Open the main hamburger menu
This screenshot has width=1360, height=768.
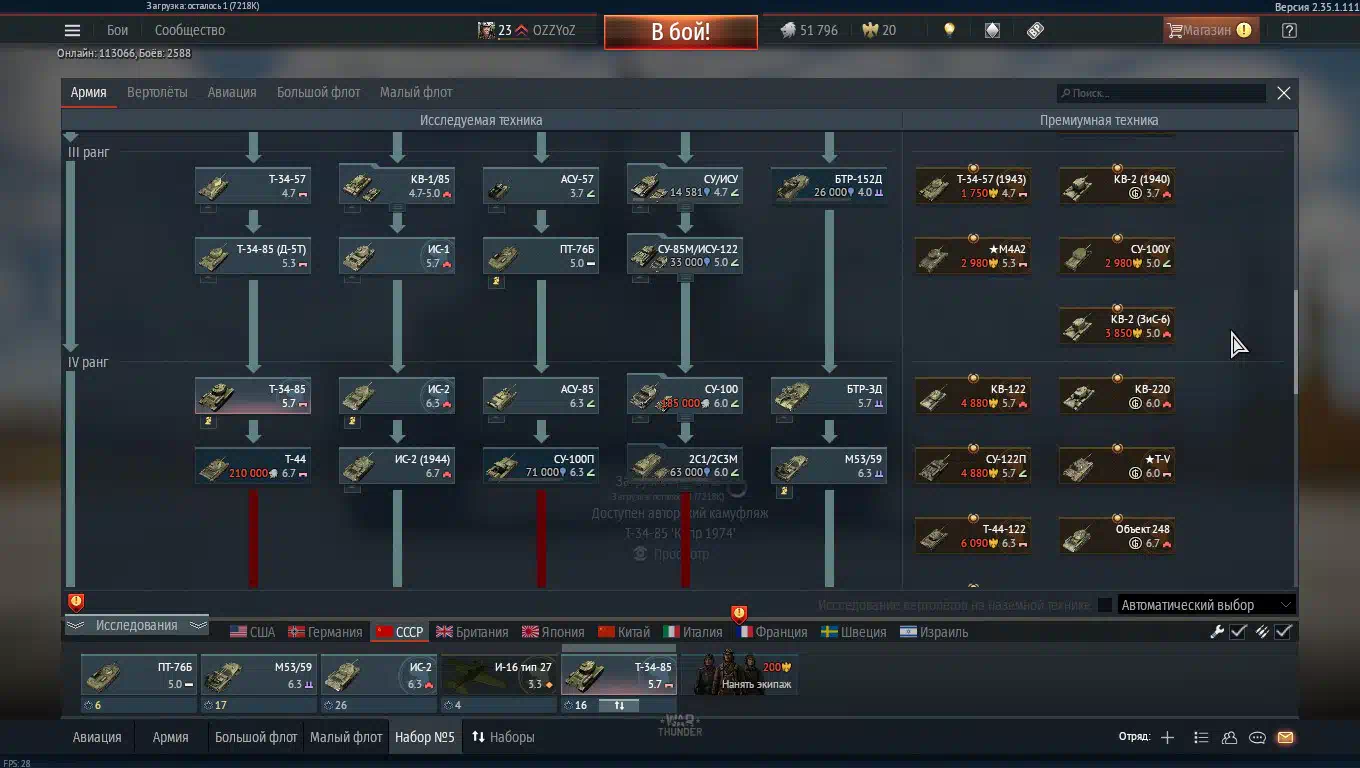[x=72, y=30]
